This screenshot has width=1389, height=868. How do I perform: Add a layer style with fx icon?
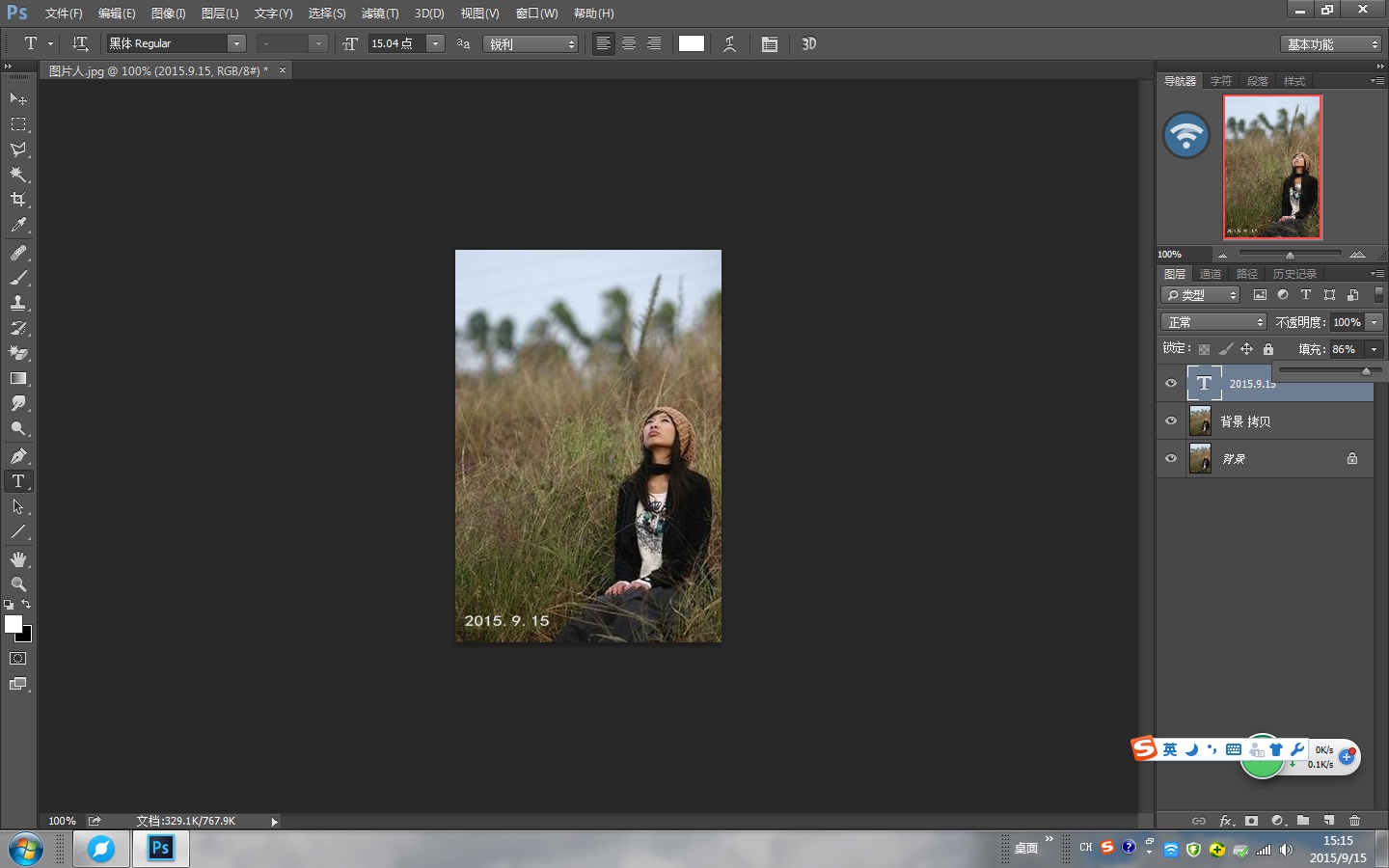(1226, 821)
